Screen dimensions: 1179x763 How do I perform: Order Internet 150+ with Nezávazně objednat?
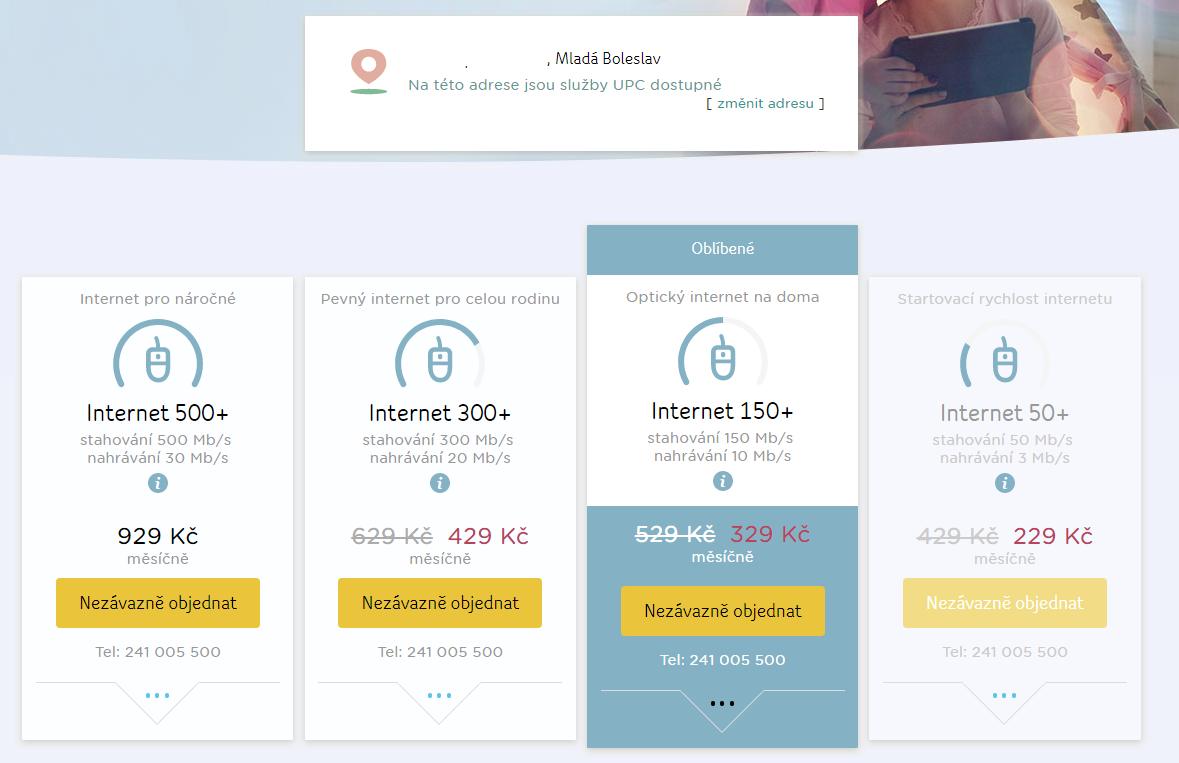coord(723,611)
